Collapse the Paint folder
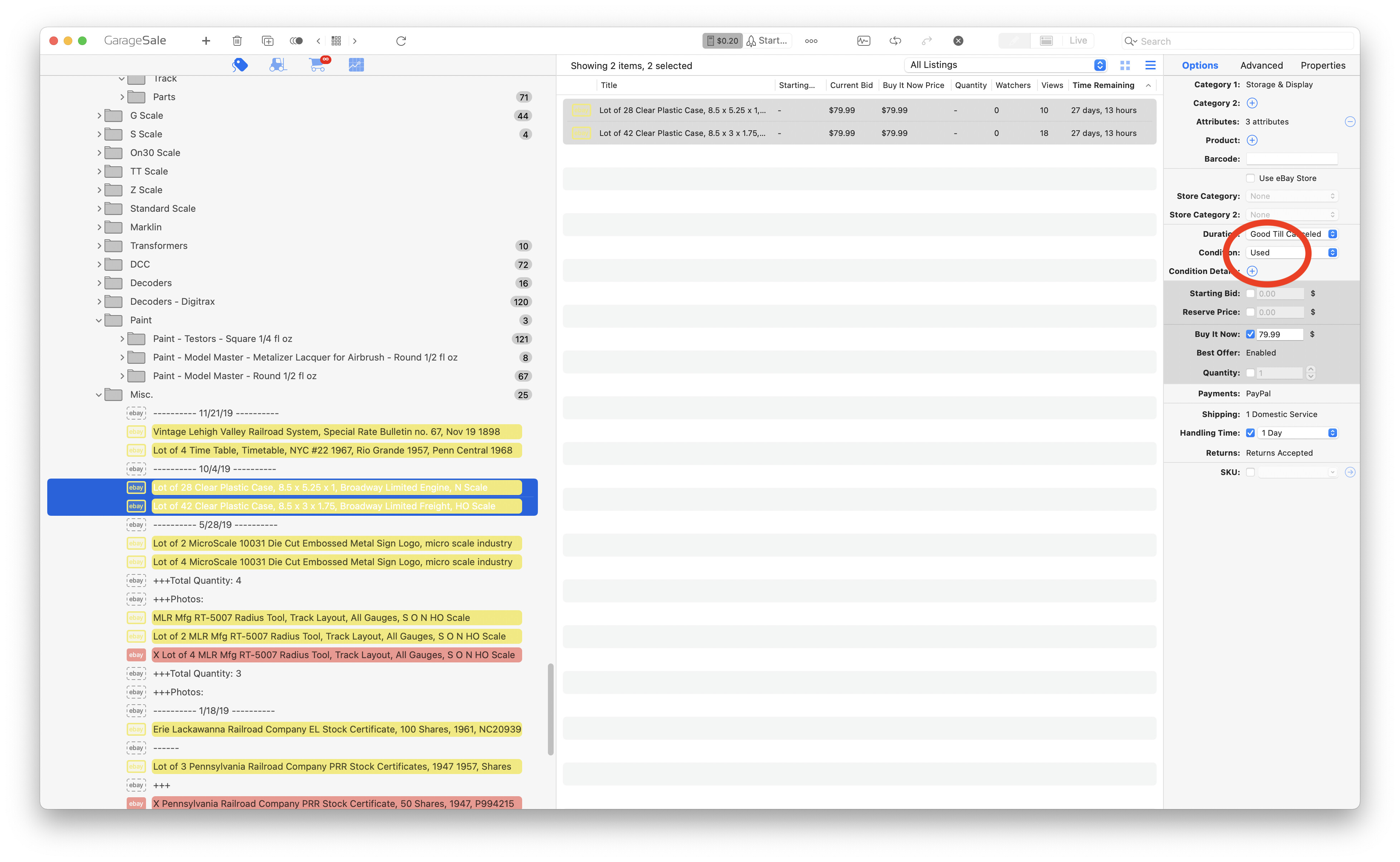 [99, 320]
